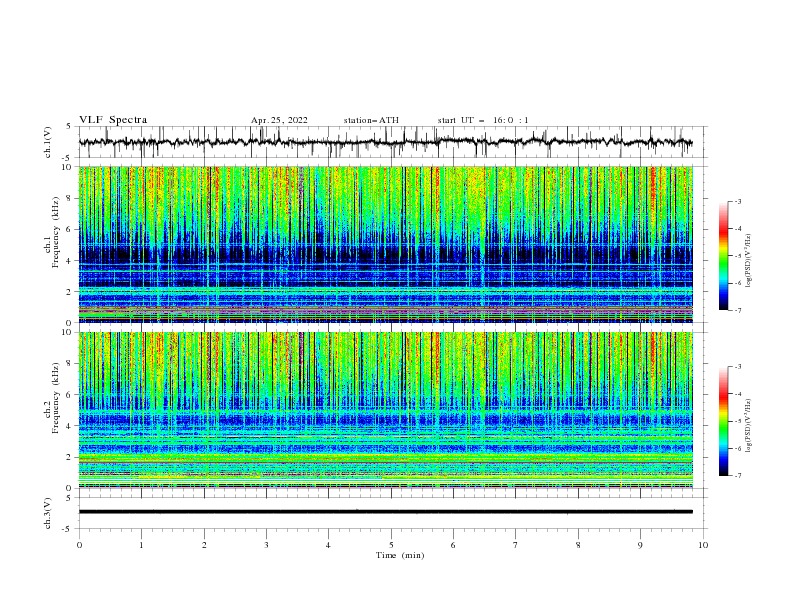Click the time axis tick labeled 0
This screenshot has width=792, height=612.
[79, 545]
